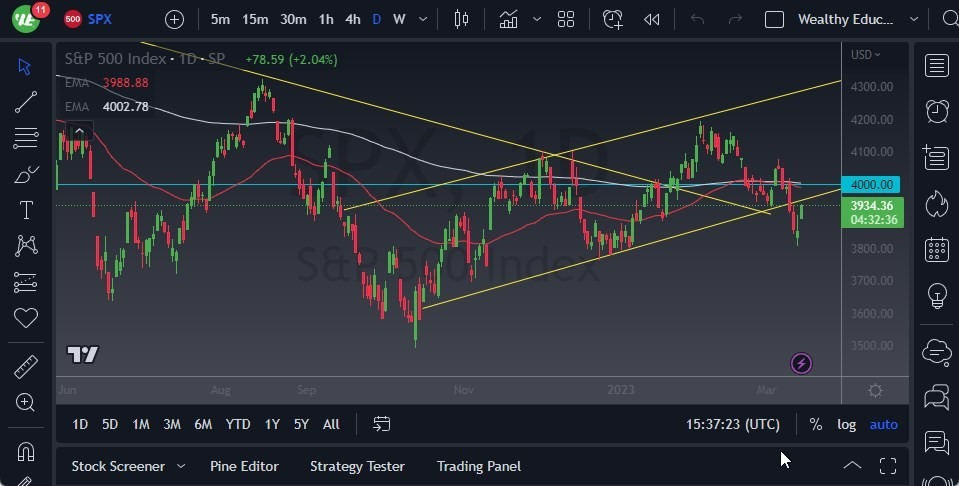This screenshot has width=959, height=486.
Task: Activate the zoom in tool
Action: coord(25,402)
